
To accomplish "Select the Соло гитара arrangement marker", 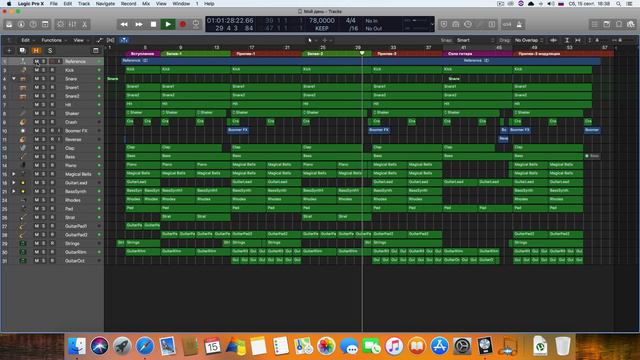I will tap(478, 53).
